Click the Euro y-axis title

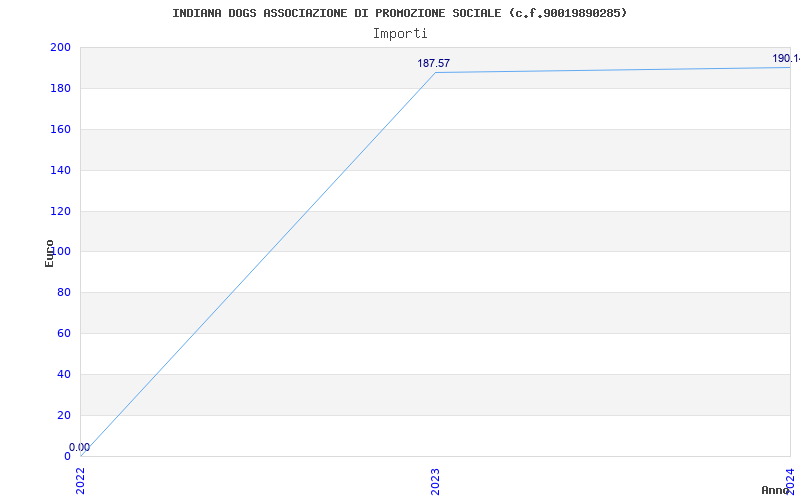(49, 254)
